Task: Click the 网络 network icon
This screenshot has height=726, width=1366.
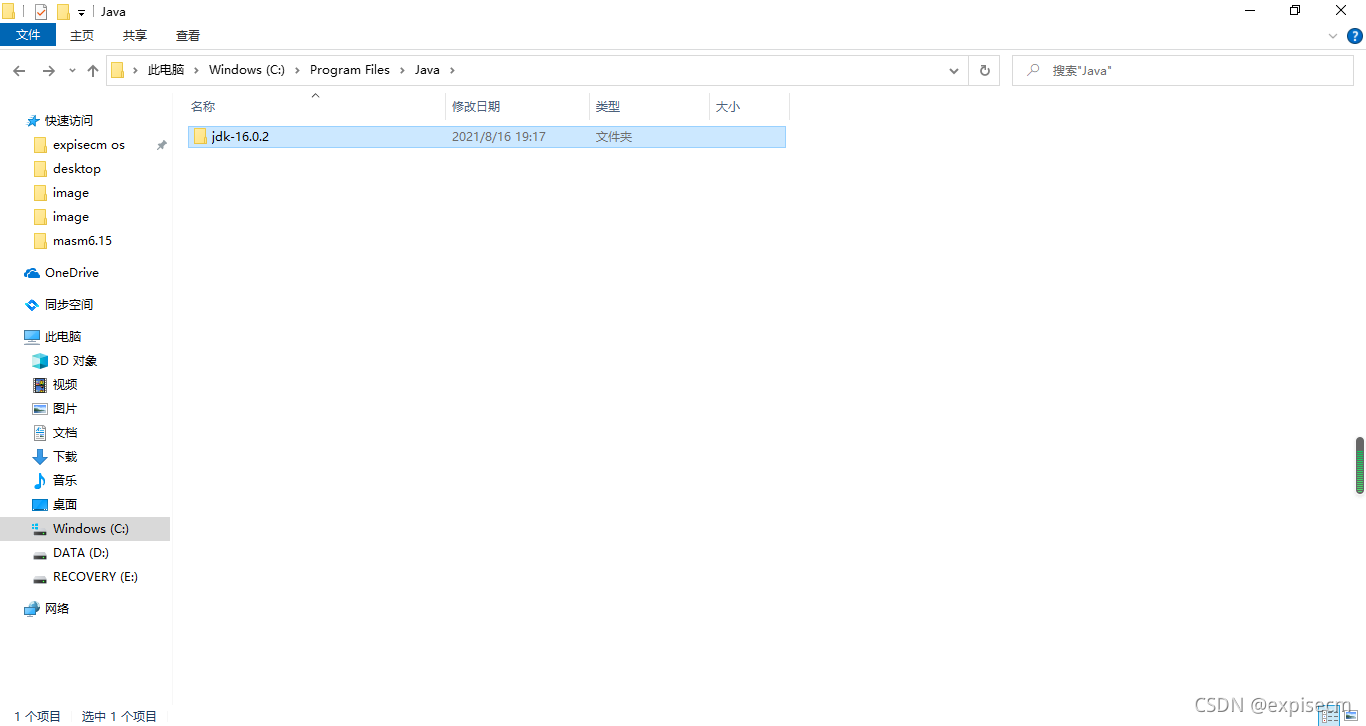Action: pos(32,609)
